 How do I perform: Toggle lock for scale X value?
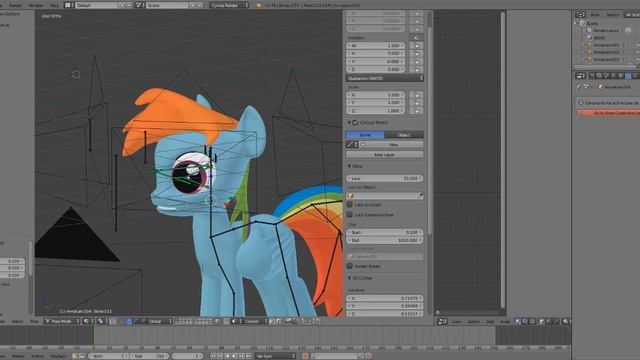coord(417,95)
